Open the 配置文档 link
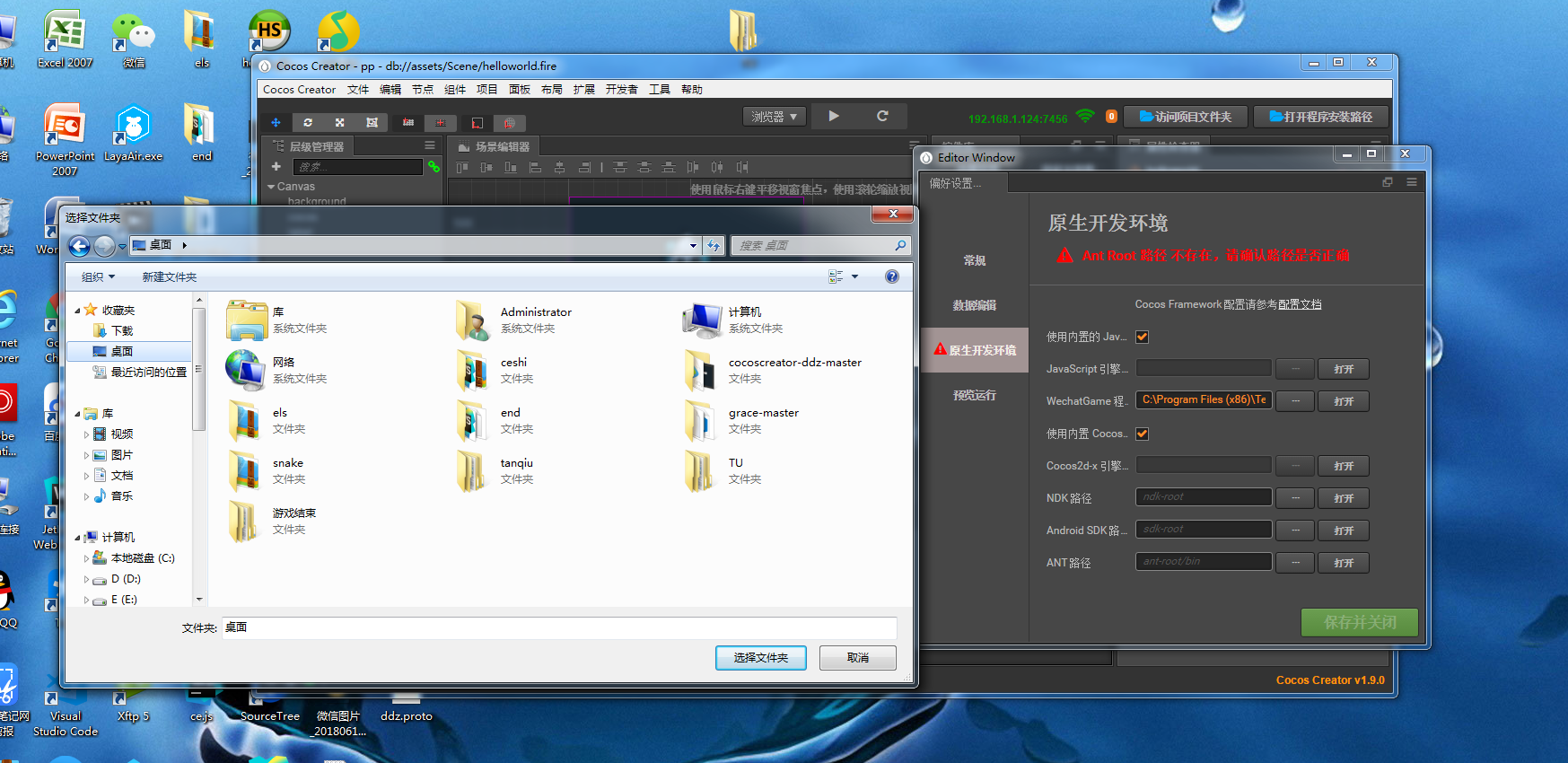 [1300, 304]
